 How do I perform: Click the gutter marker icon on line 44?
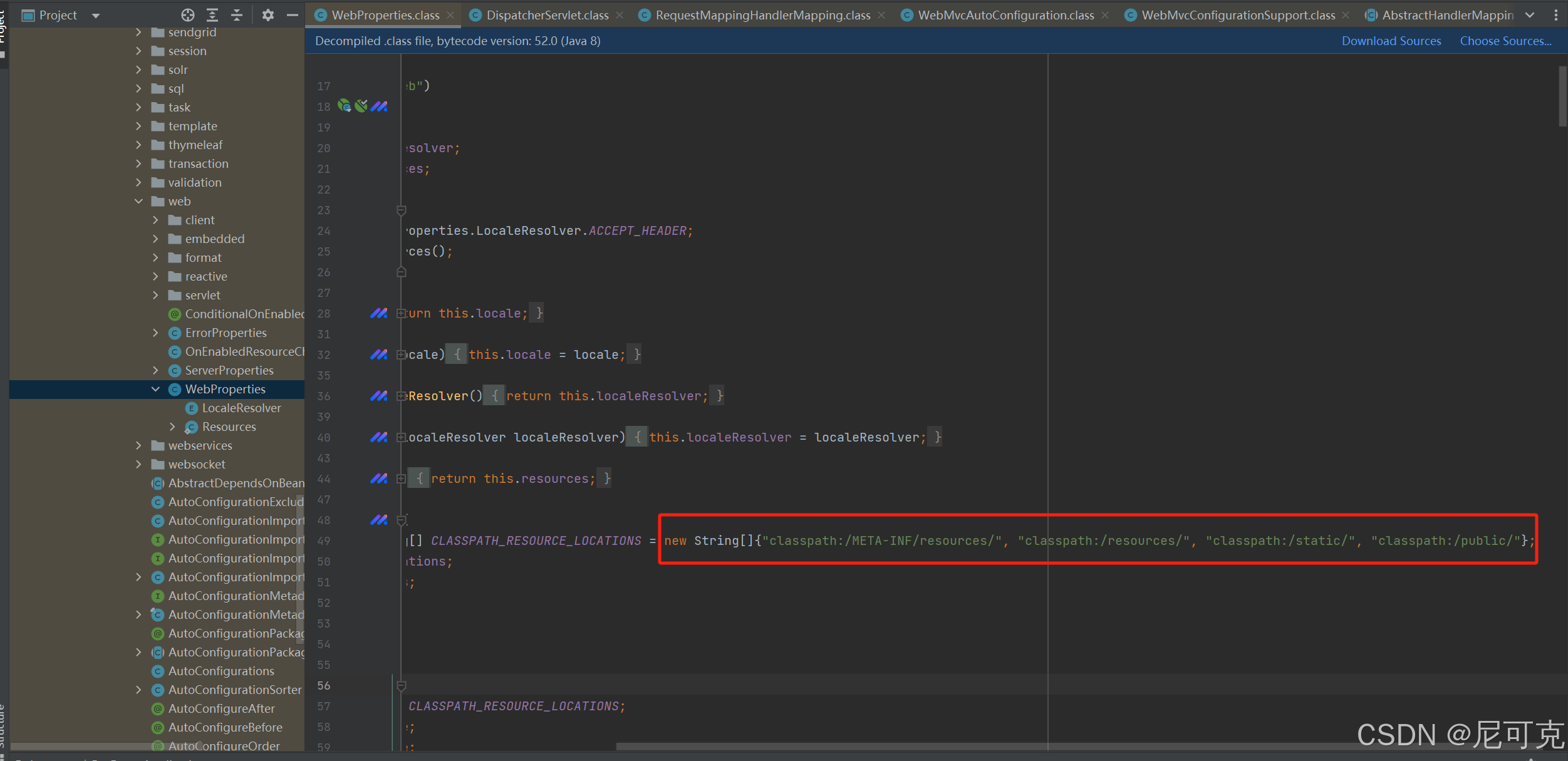click(378, 479)
